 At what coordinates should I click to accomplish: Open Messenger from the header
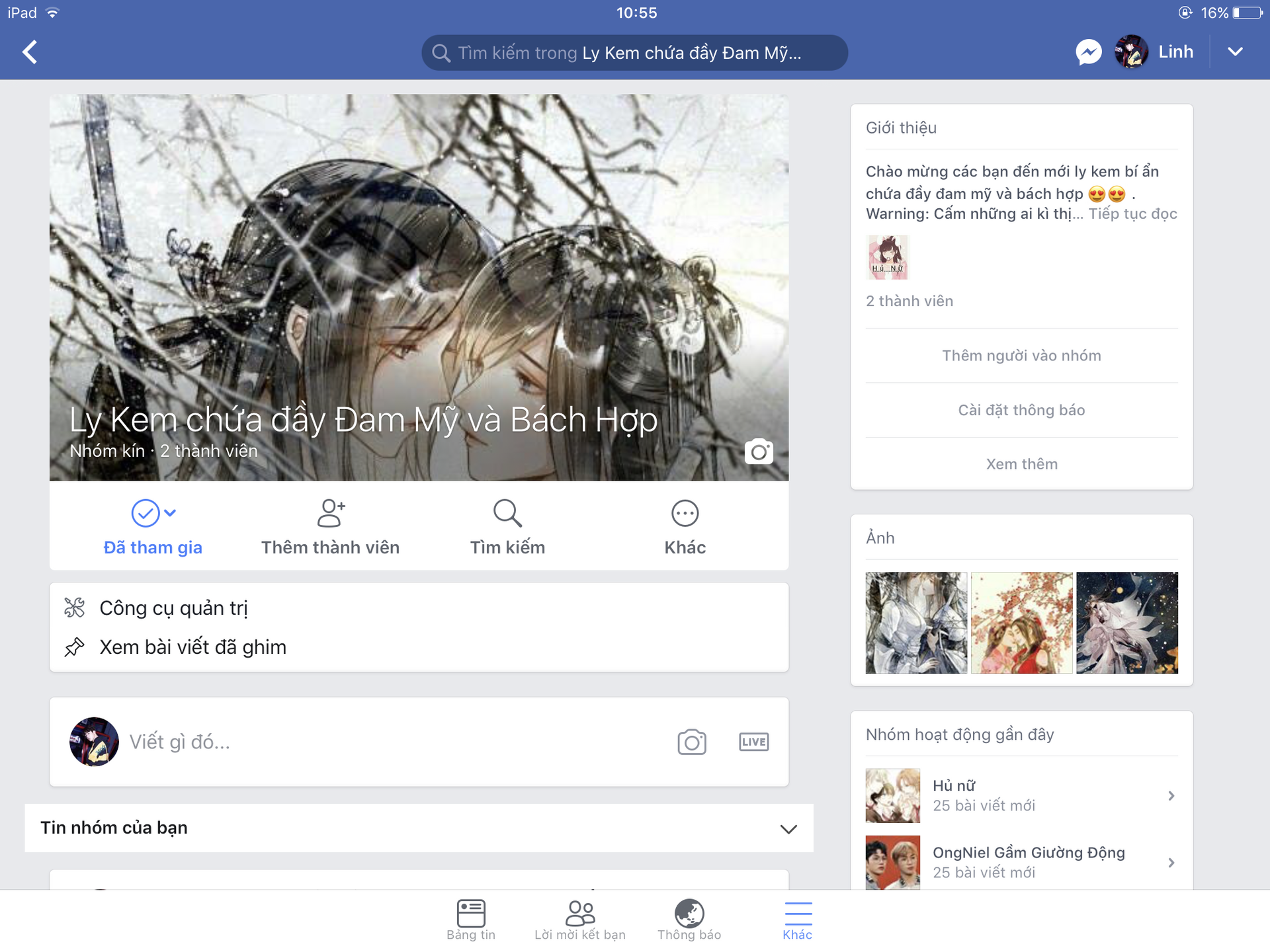[1088, 52]
